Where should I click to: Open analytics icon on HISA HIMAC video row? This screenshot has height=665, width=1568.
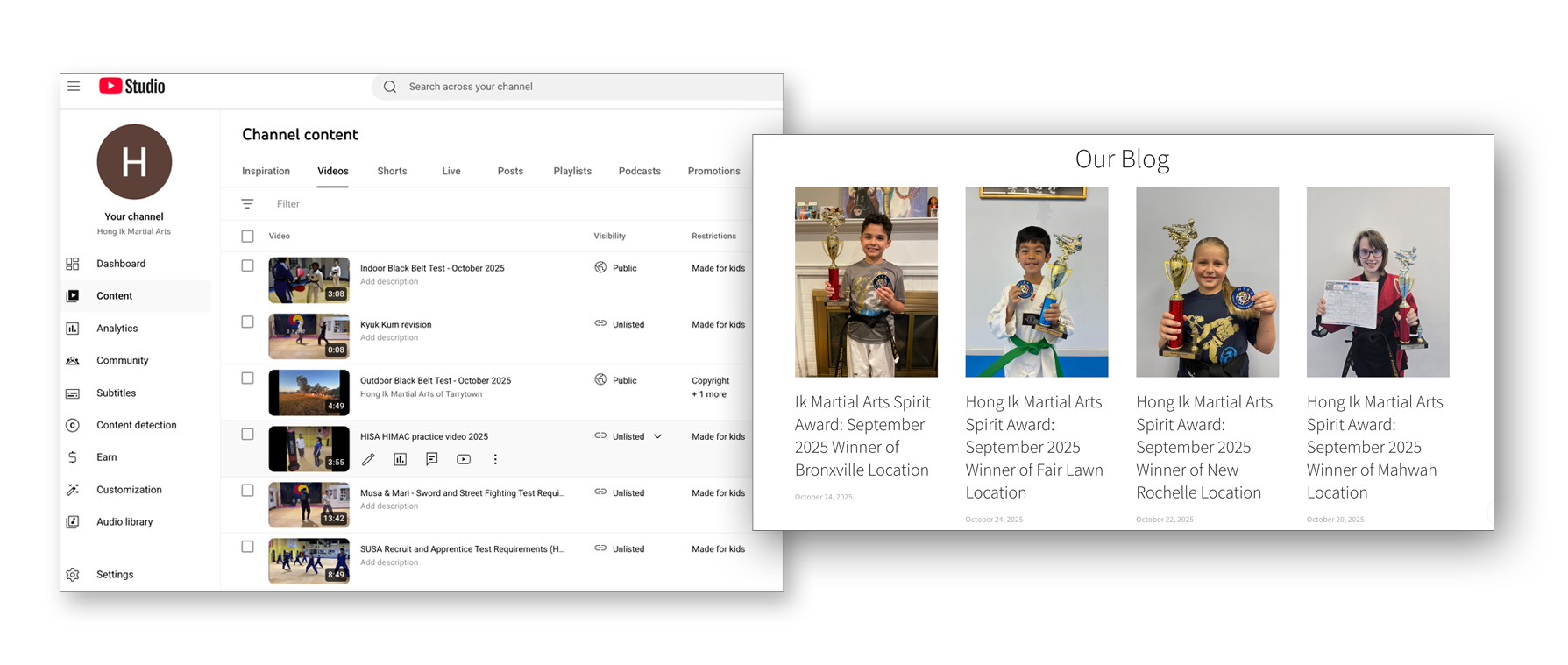pyautogui.click(x=400, y=459)
